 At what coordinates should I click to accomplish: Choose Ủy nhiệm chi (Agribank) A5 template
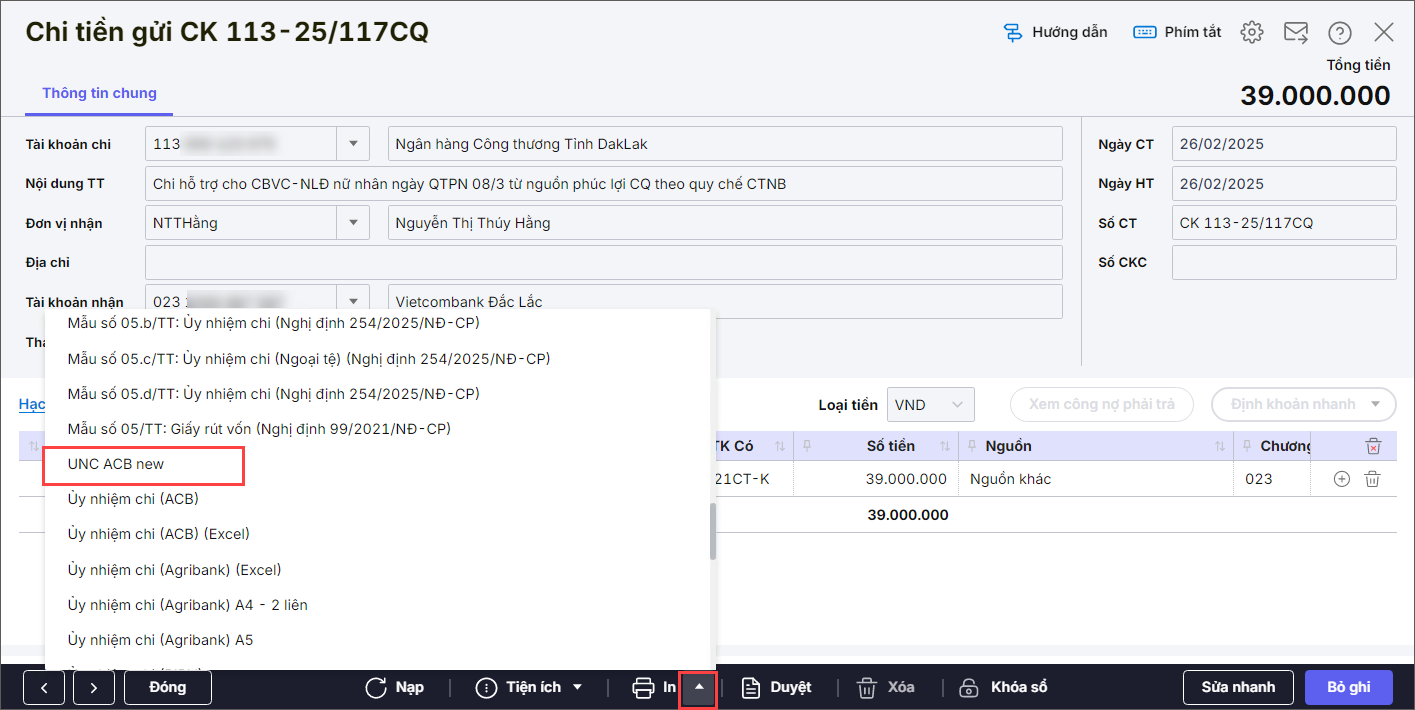pos(160,640)
